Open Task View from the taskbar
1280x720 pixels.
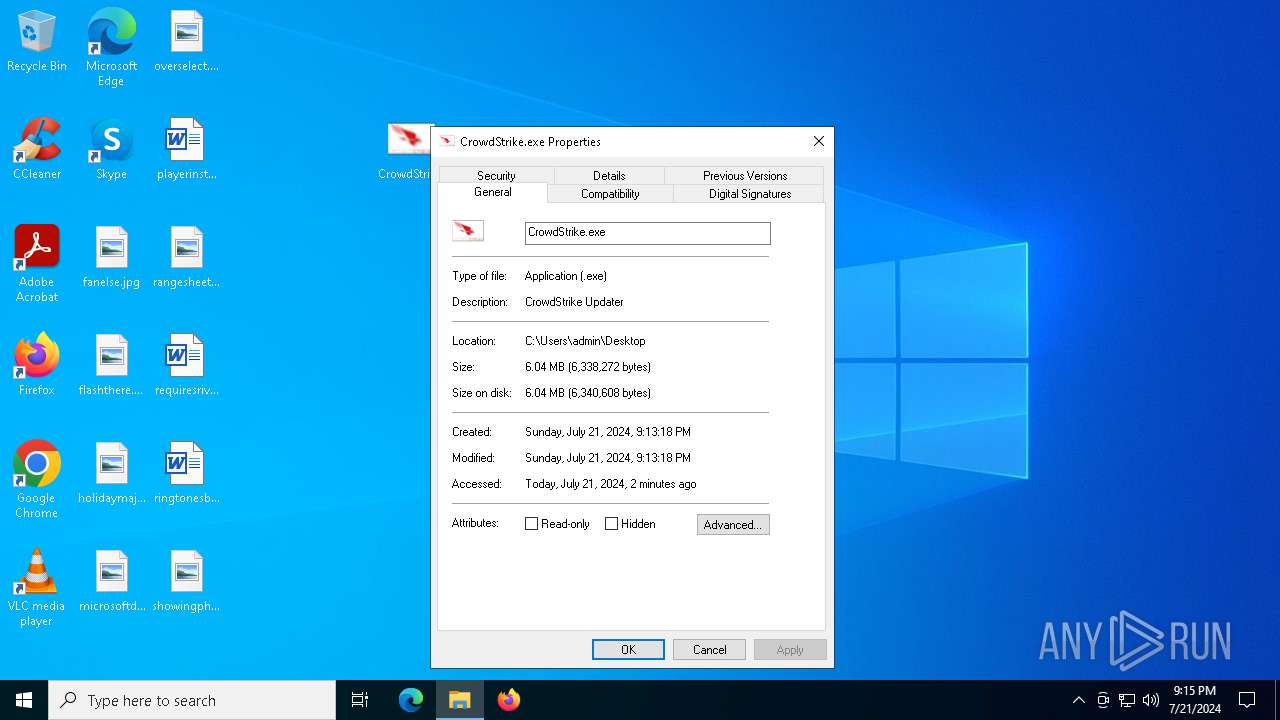(x=360, y=700)
